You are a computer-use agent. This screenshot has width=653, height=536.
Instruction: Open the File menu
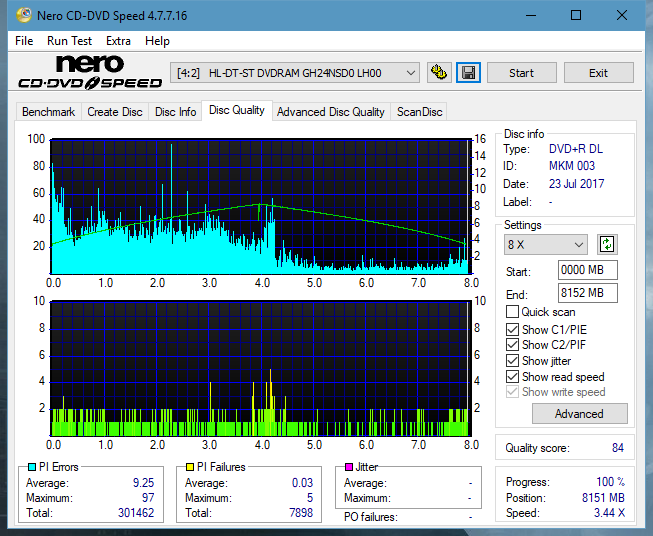click(x=24, y=41)
